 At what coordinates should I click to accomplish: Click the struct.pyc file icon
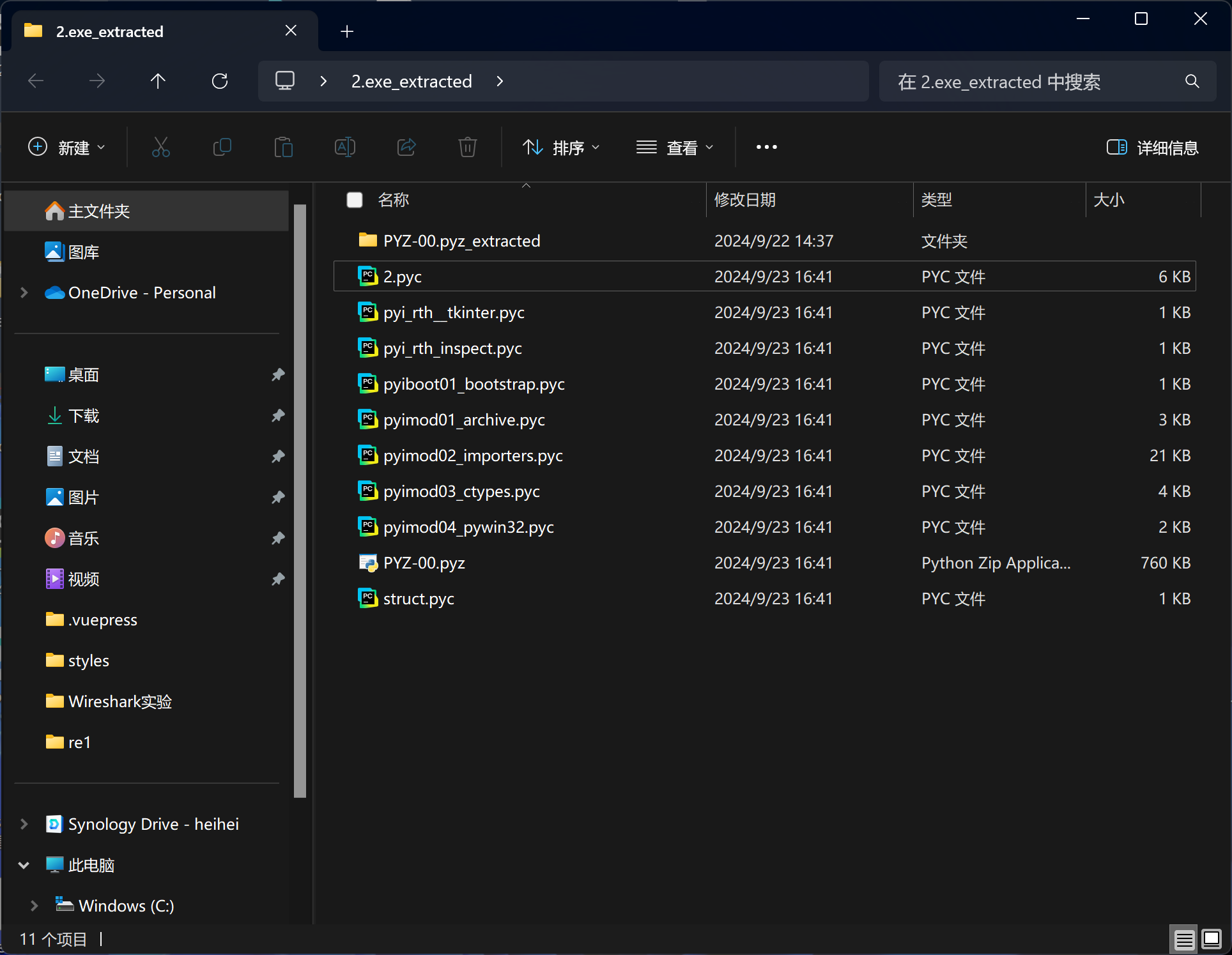(367, 598)
